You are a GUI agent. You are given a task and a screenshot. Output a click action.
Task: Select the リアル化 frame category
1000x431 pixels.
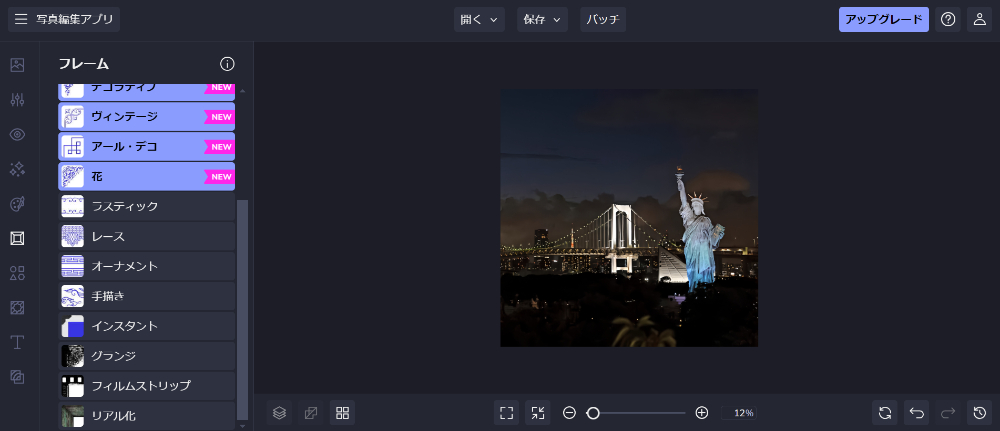point(147,416)
